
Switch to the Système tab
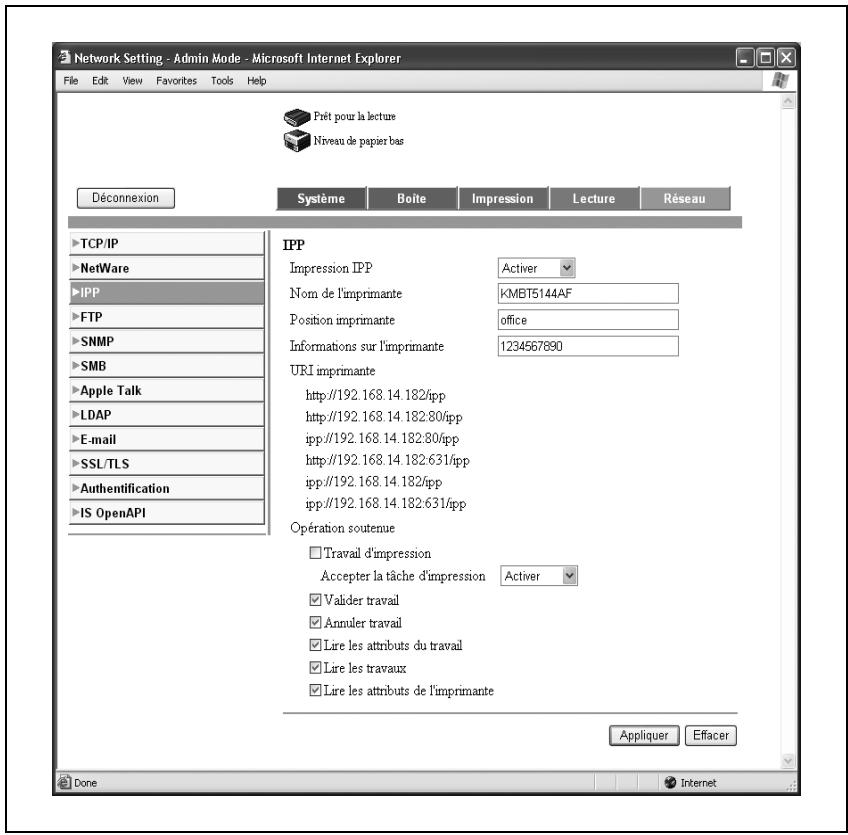tap(321, 198)
